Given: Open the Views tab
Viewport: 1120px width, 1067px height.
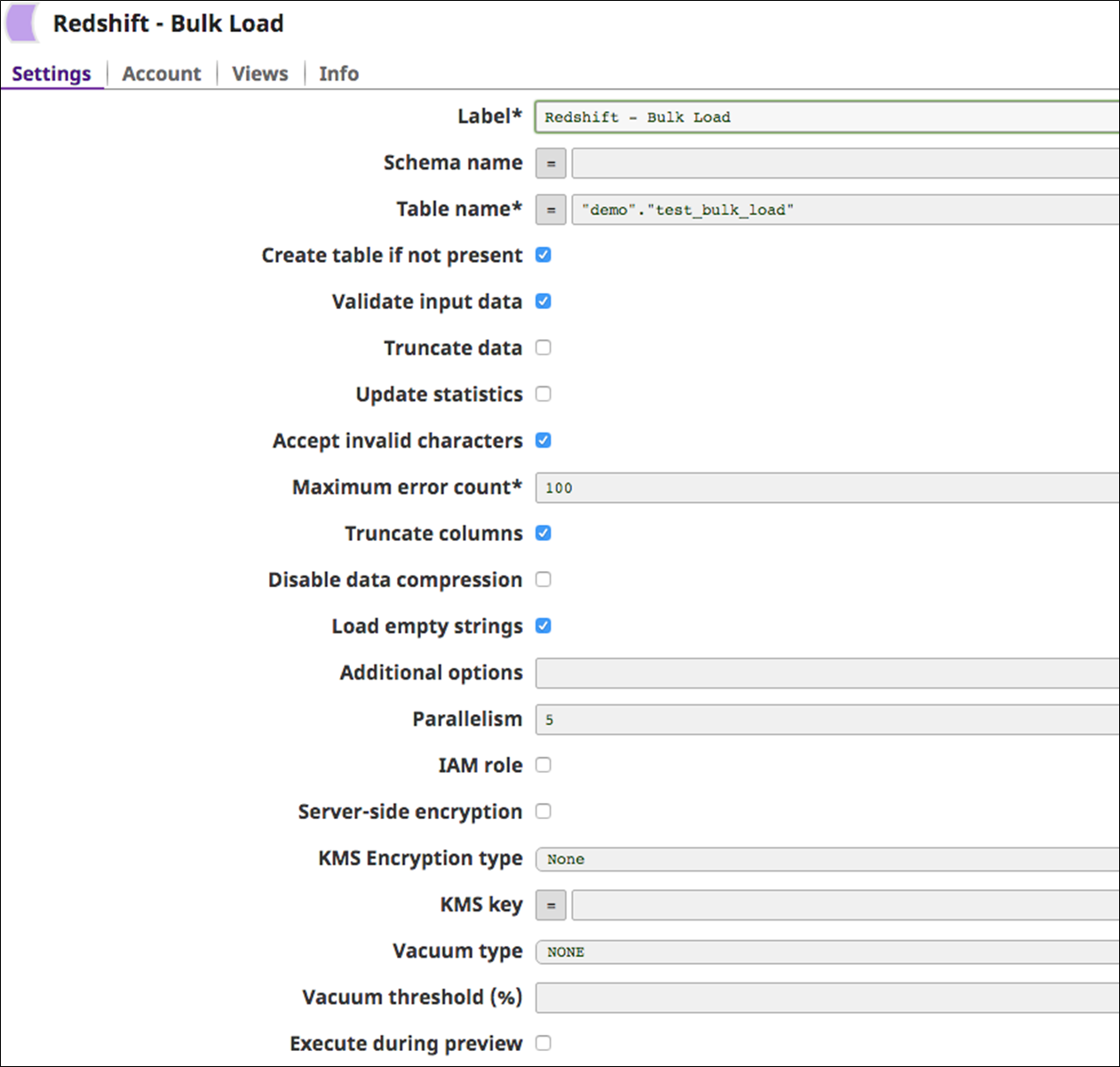Looking at the screenshot, I should (x=259, y=73).
